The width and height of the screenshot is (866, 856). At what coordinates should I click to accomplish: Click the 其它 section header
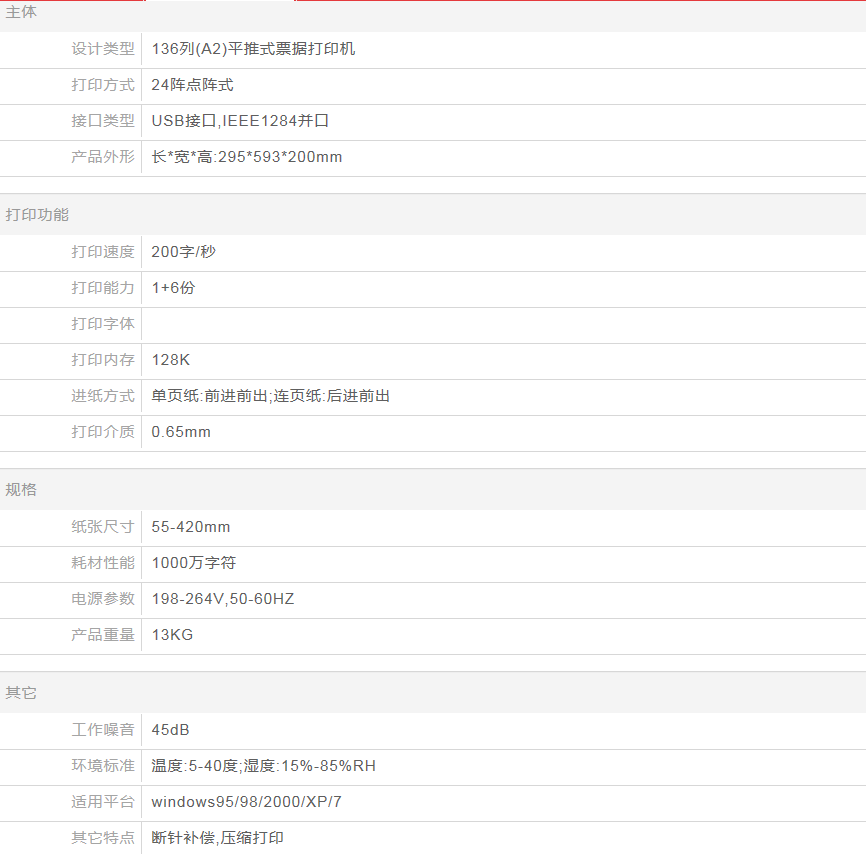coord(22,693)
